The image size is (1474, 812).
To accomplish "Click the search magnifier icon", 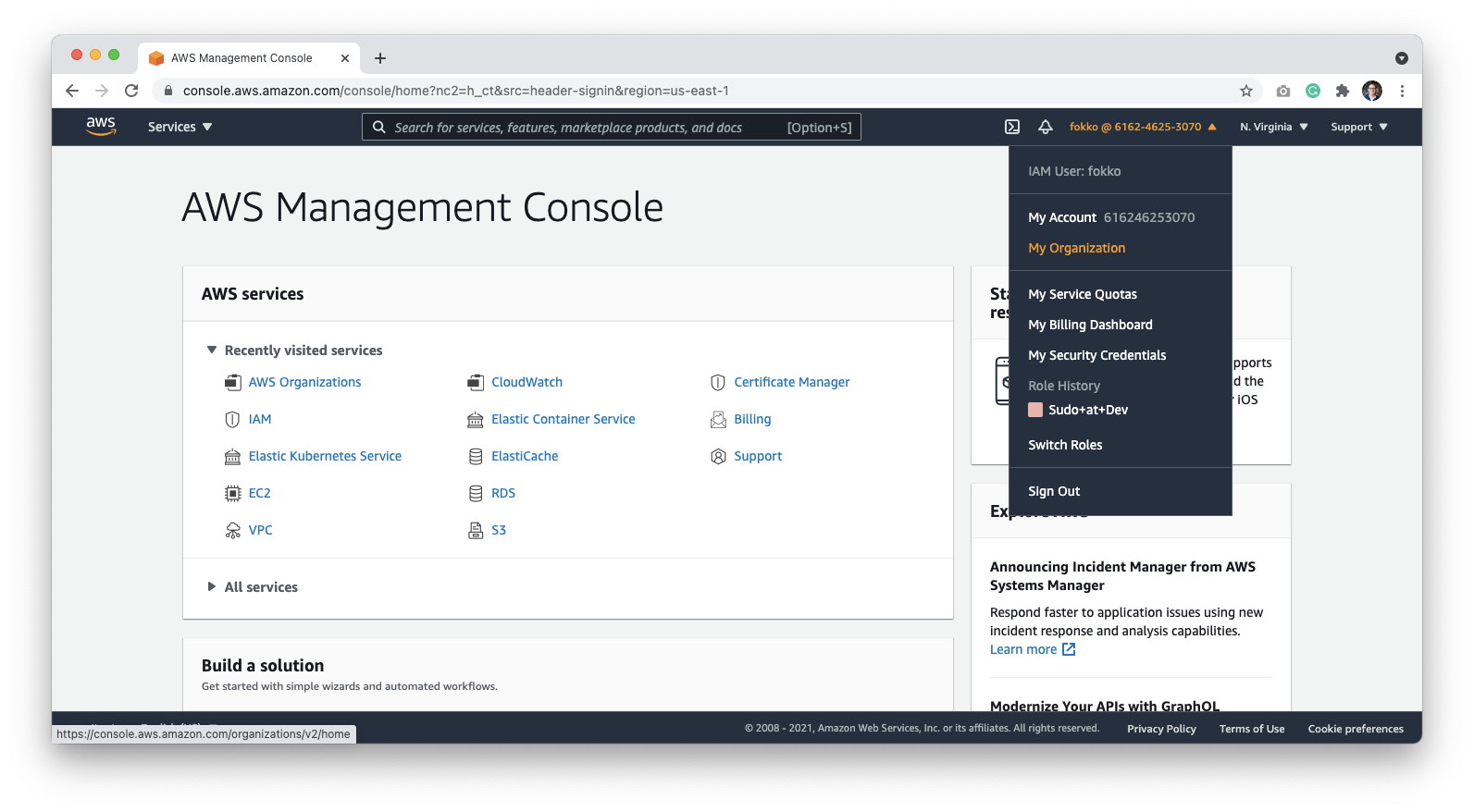I will 379,127.
